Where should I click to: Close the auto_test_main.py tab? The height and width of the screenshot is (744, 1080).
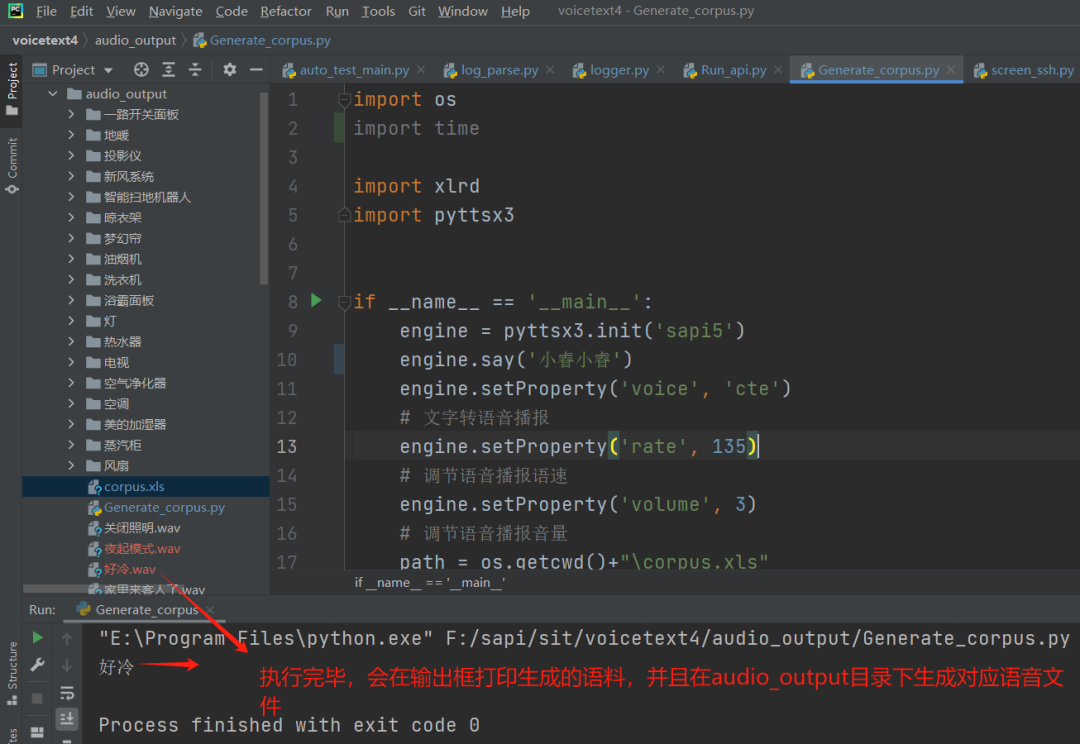pos(421,70)
